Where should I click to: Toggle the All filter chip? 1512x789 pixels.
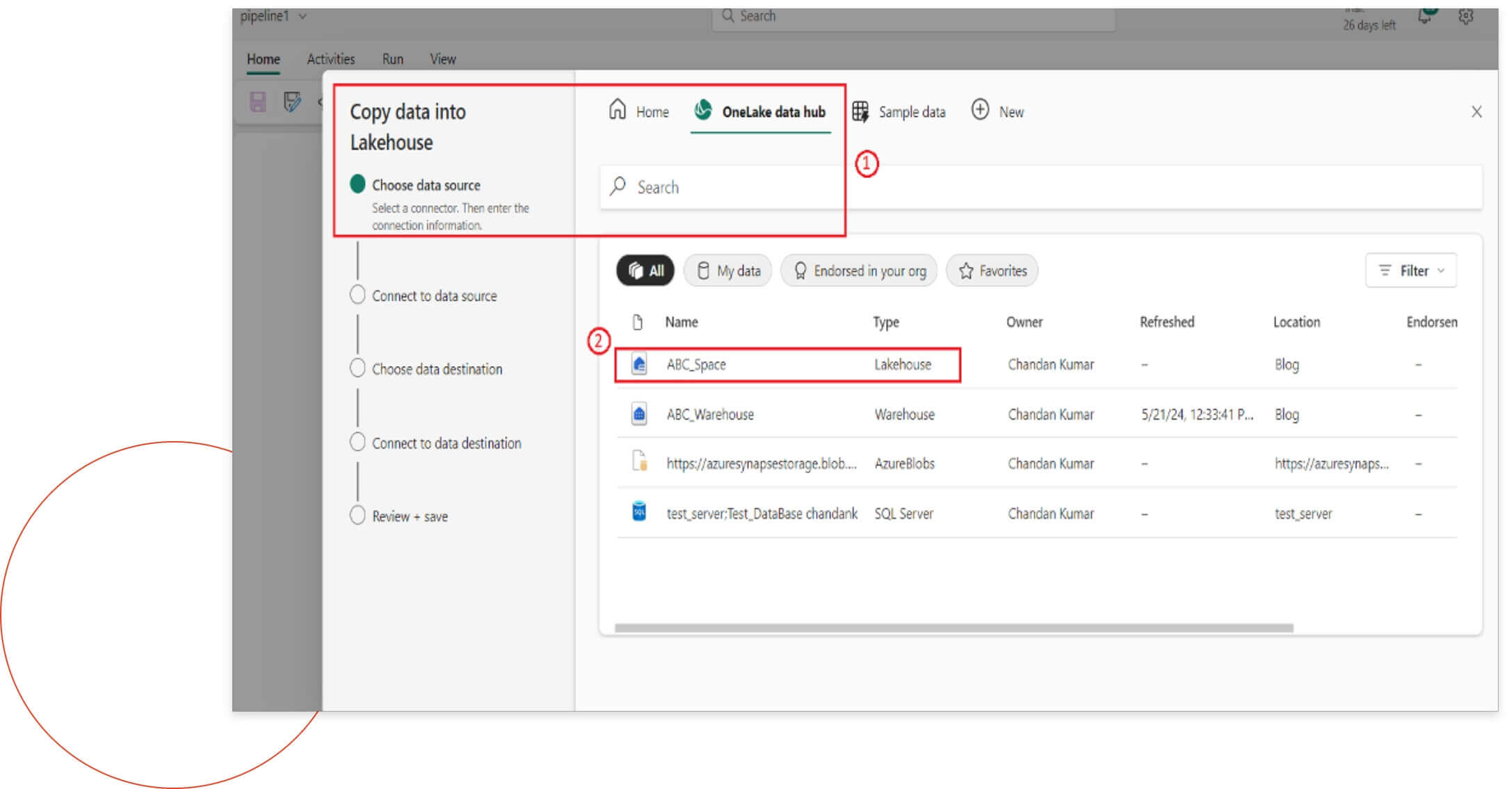[645, 271]
